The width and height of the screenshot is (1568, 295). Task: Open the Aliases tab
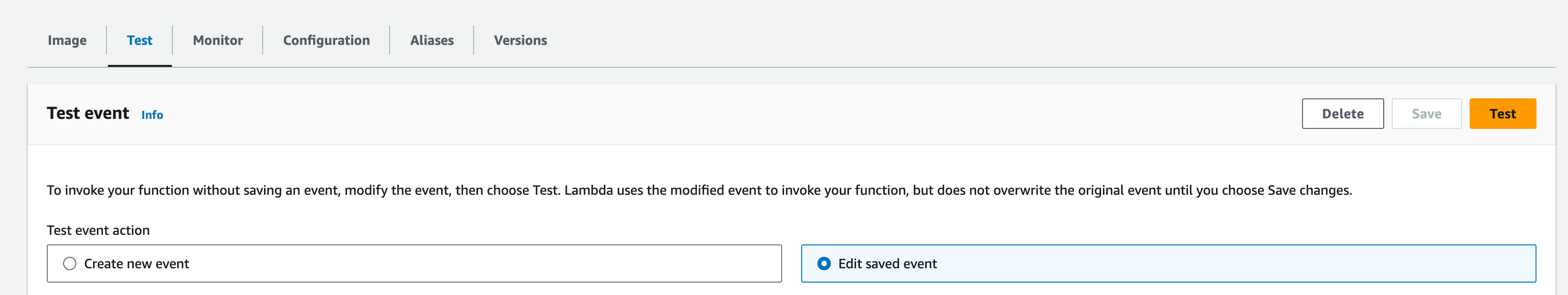click(432, 41)
